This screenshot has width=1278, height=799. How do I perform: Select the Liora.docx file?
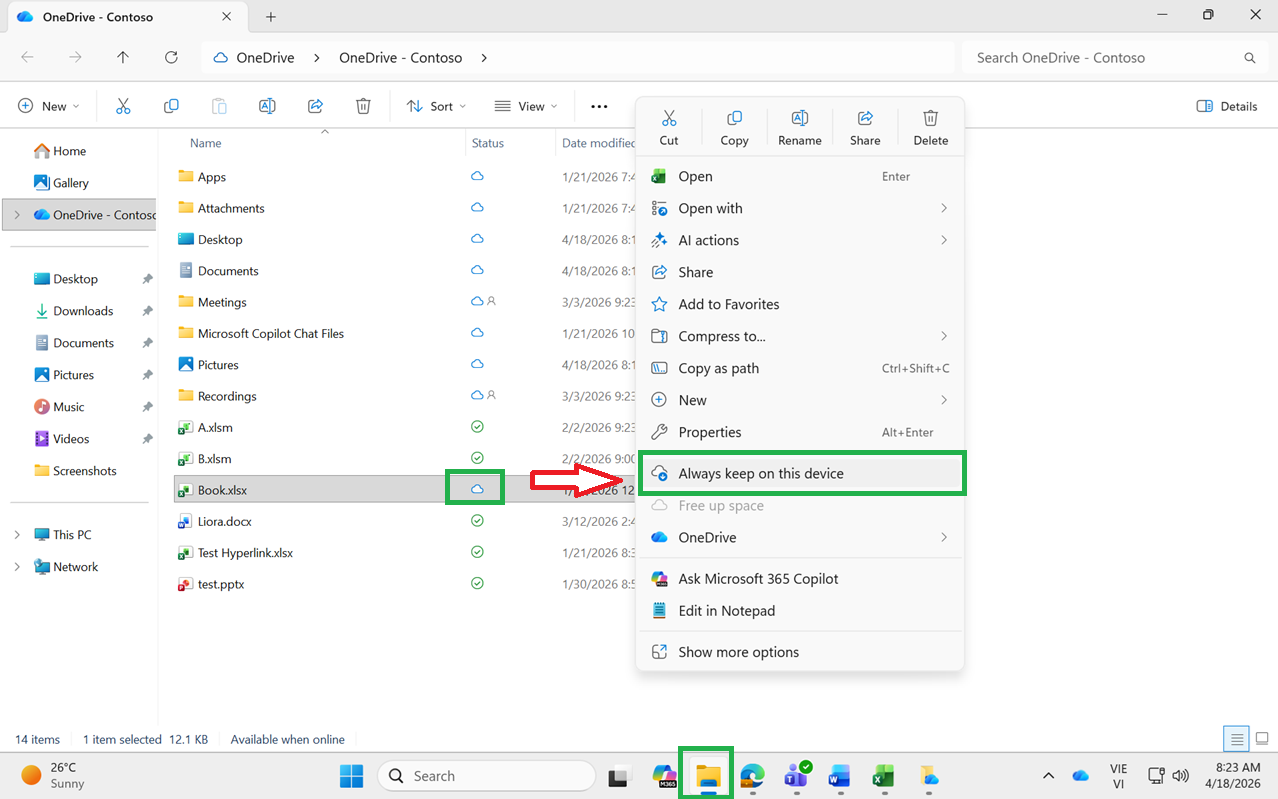[225, 521]
